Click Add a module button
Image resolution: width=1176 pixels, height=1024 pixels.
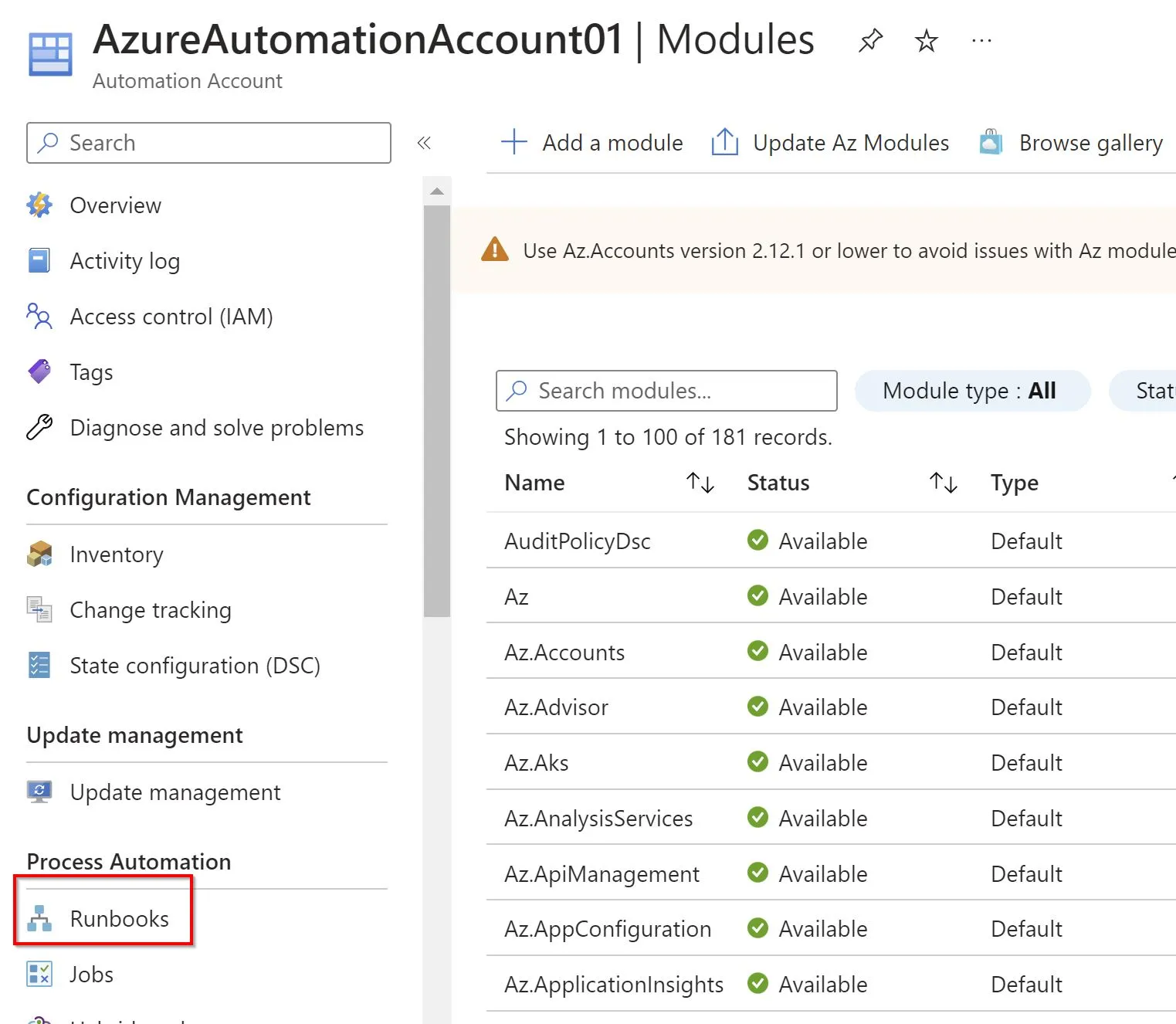(x=591, y=143)
